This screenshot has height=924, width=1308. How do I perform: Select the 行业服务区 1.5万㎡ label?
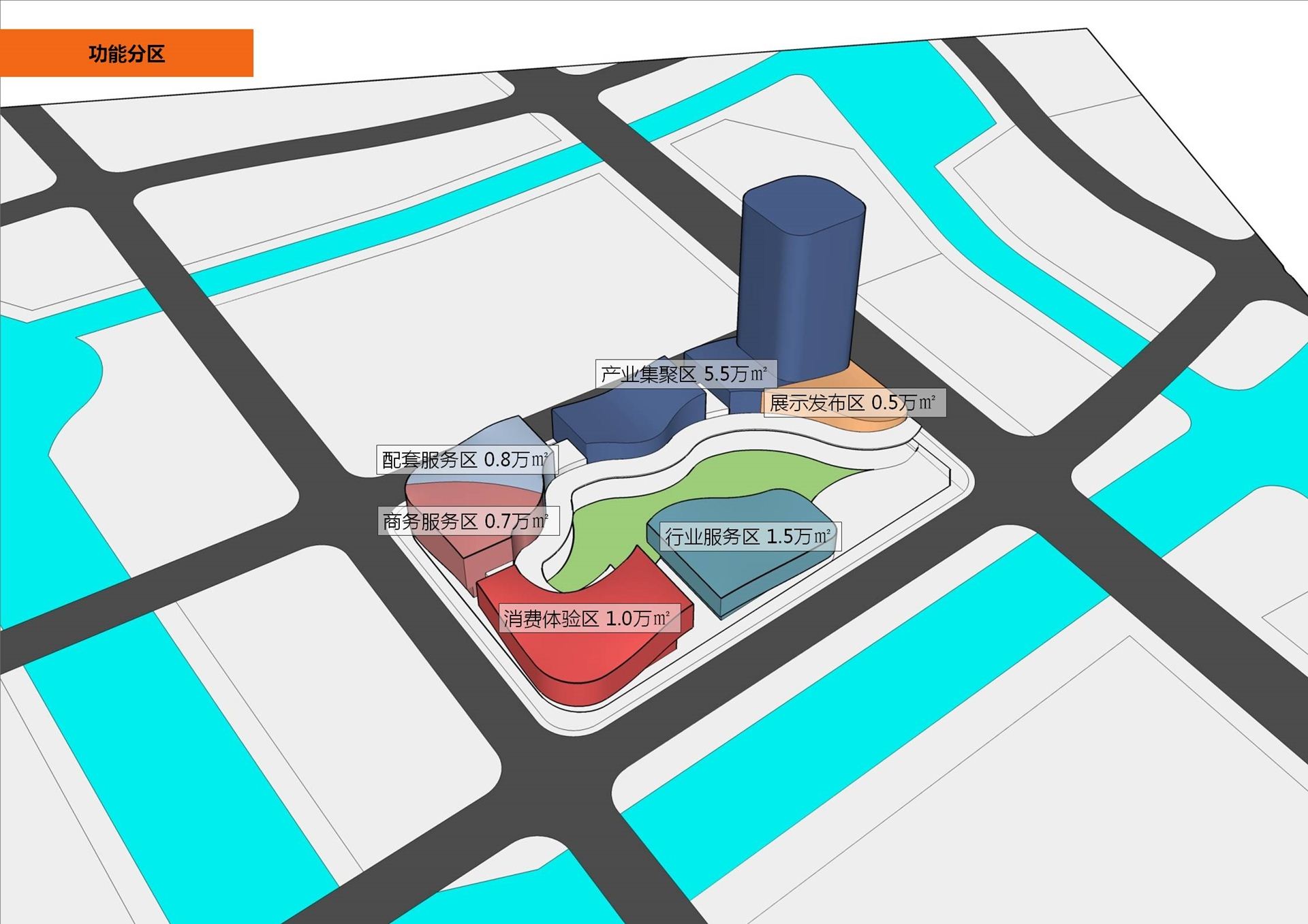(749, 537)
